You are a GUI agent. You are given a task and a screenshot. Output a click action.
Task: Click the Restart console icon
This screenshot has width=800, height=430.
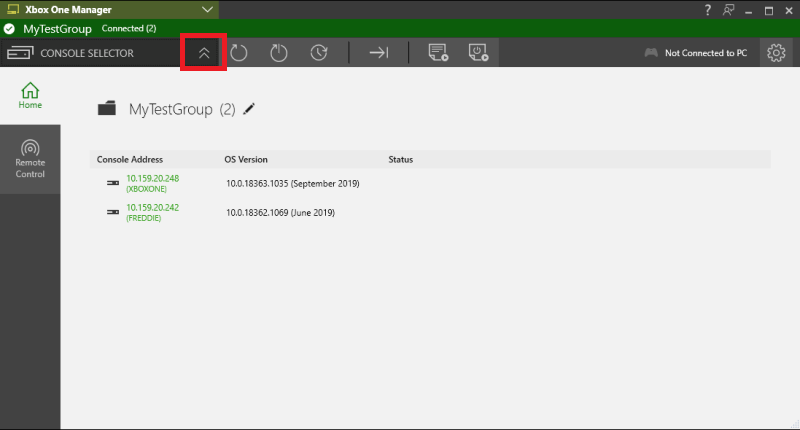coord(238,53)
